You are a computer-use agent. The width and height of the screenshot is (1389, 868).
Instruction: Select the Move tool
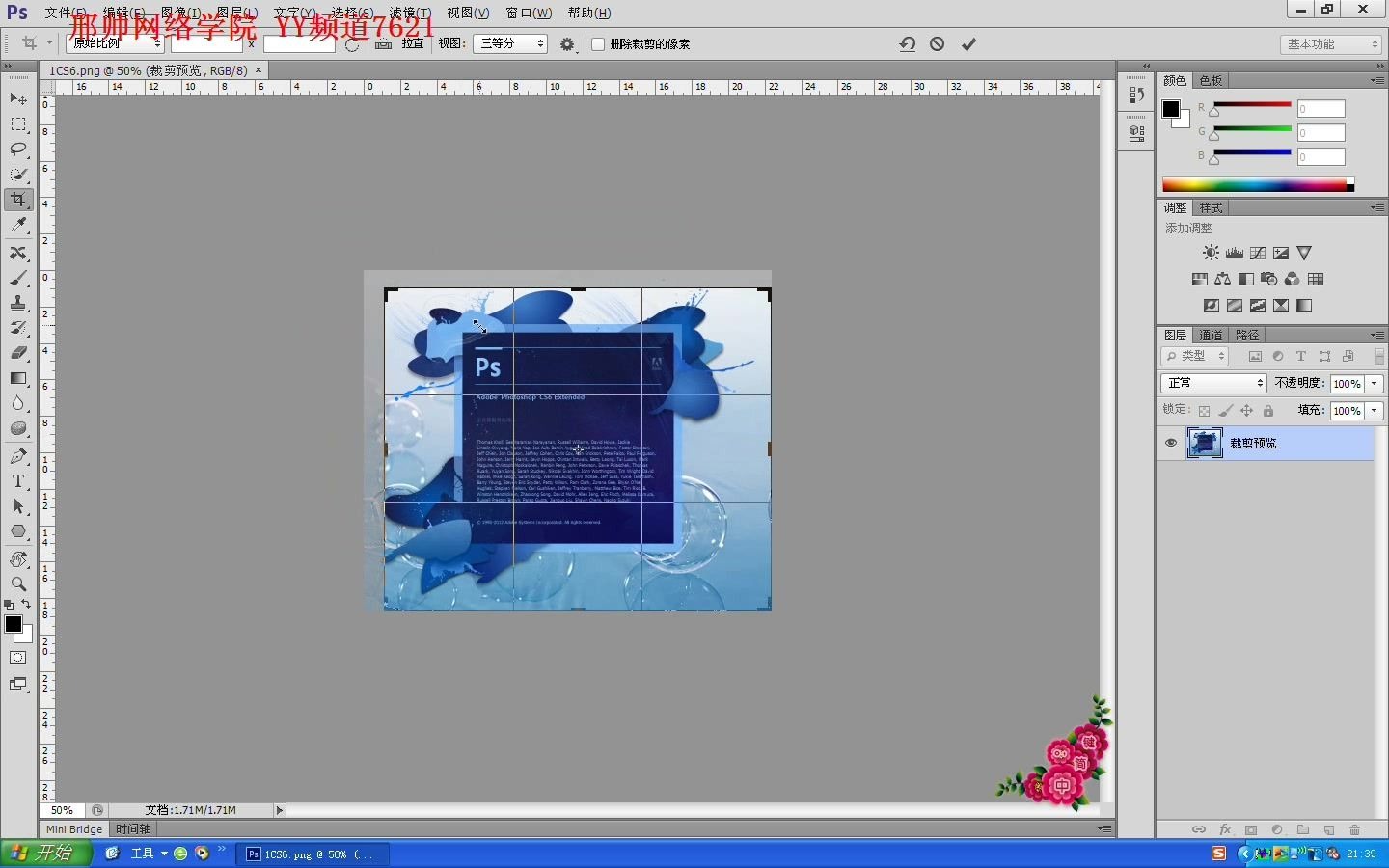coord(18,99)
